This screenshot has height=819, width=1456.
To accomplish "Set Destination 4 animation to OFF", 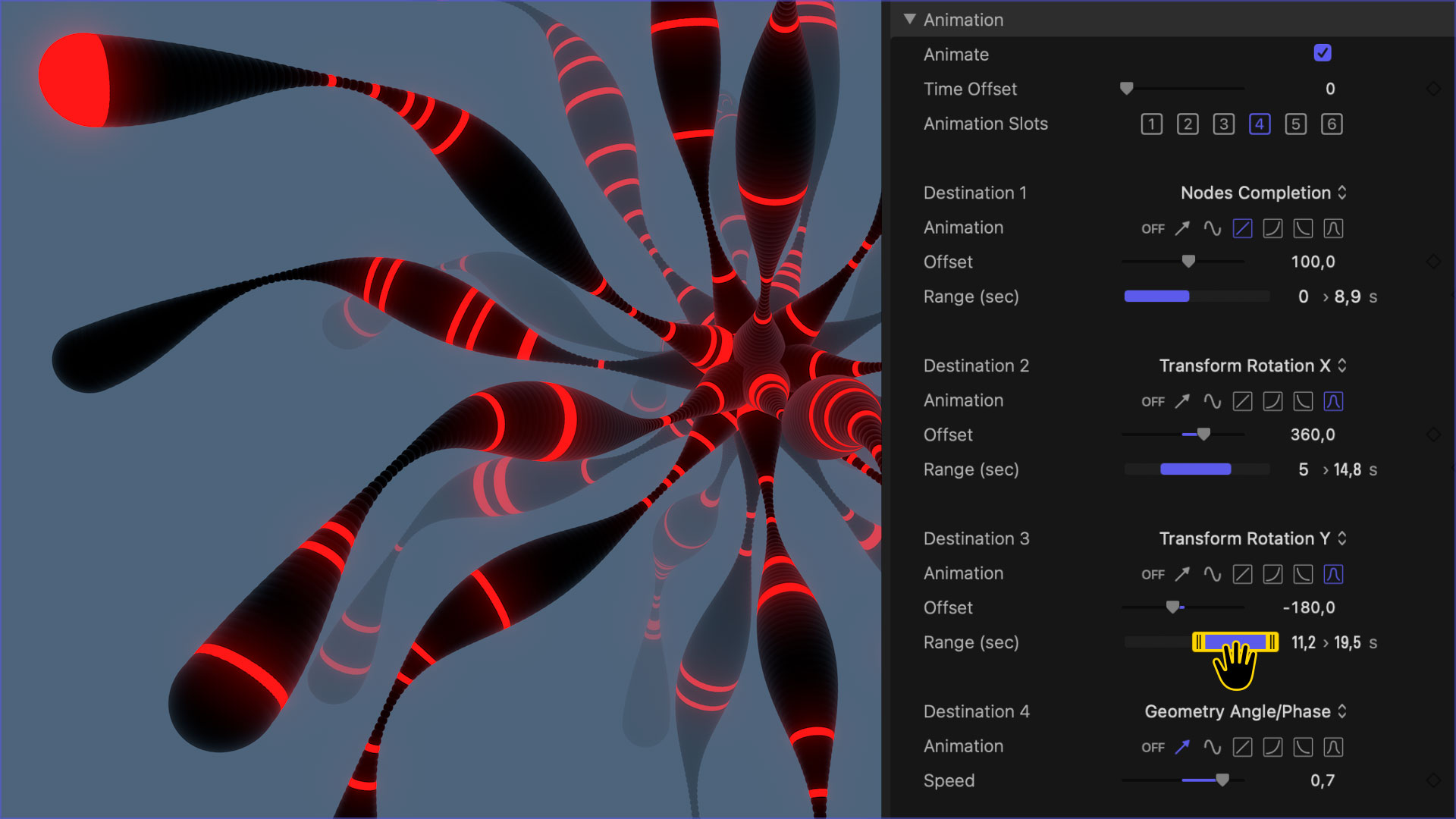I will click(x=1153, y=747).
